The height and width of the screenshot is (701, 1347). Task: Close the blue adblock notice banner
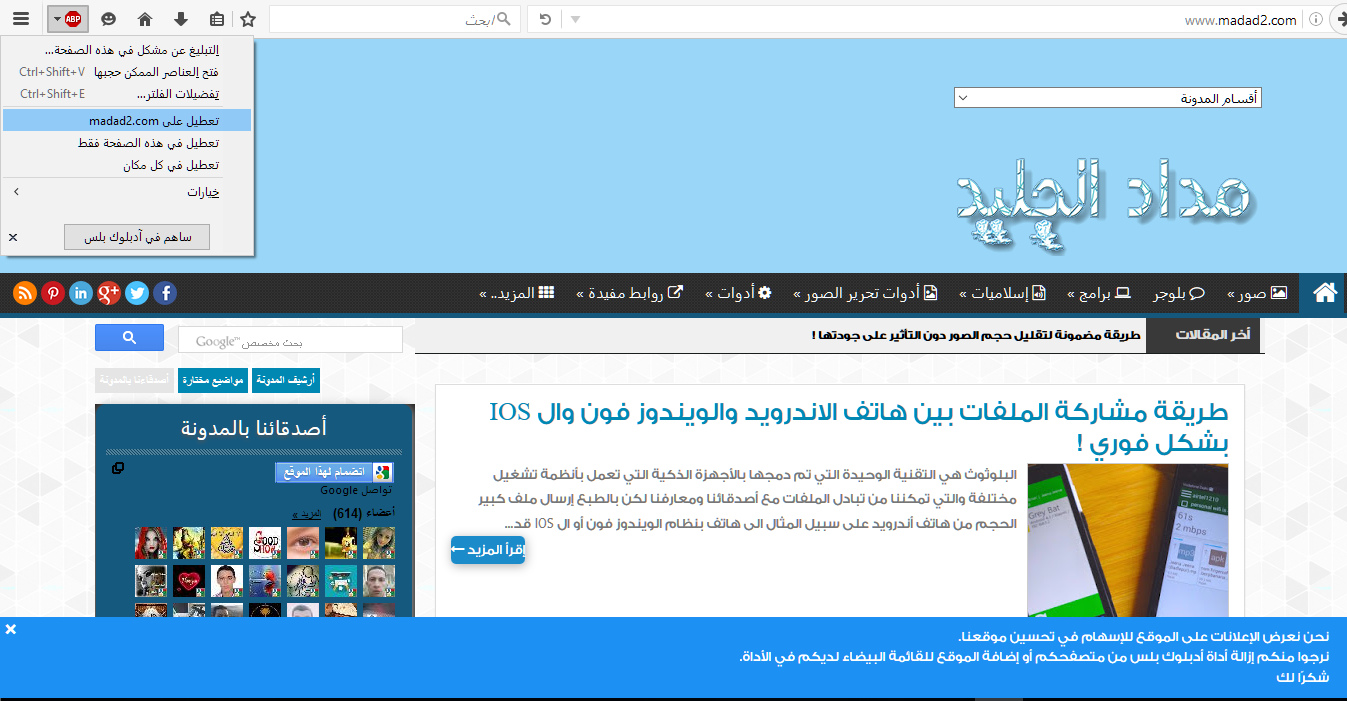pos(11,629)
